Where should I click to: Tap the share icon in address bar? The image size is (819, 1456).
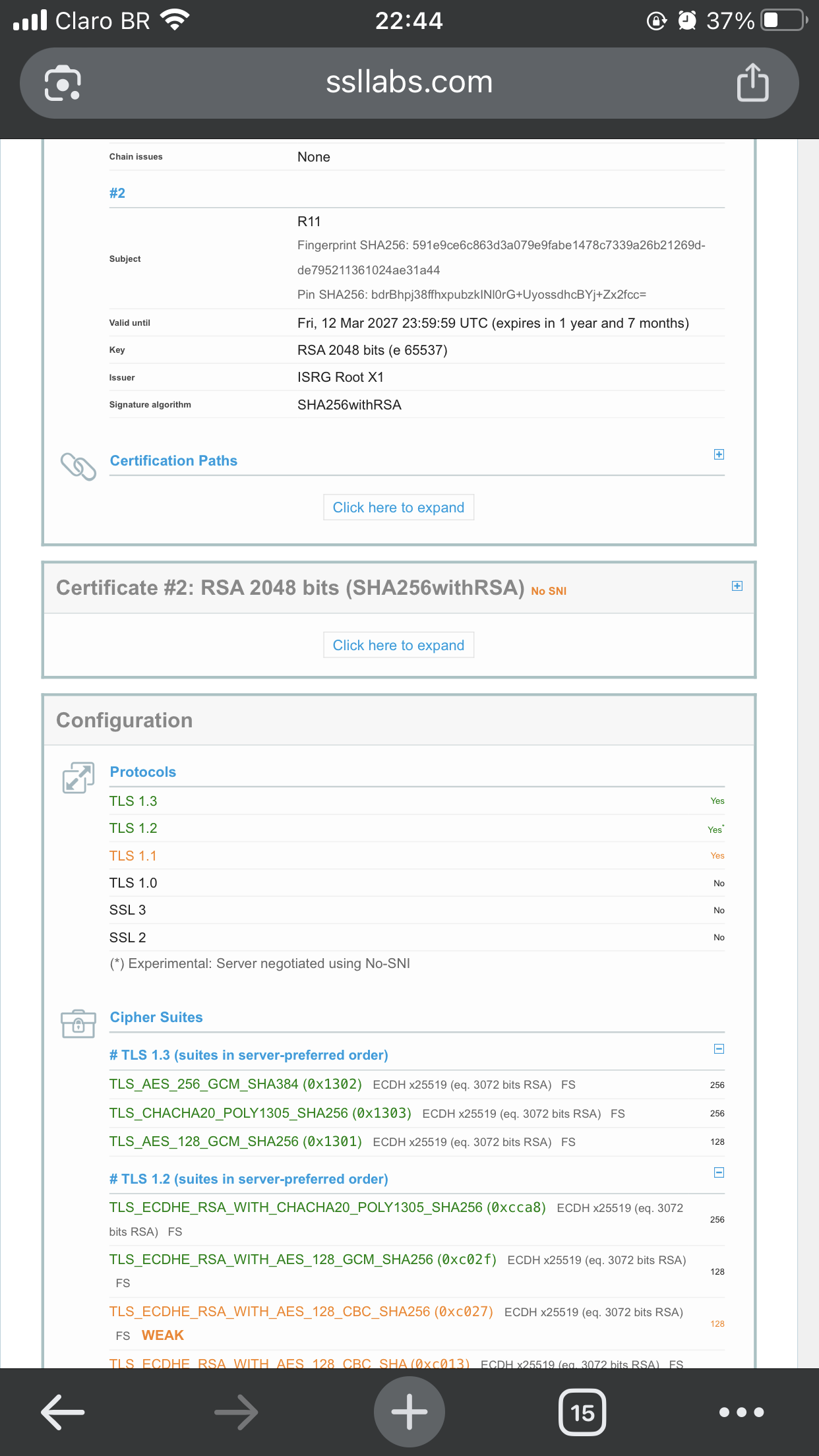point(752,83)
